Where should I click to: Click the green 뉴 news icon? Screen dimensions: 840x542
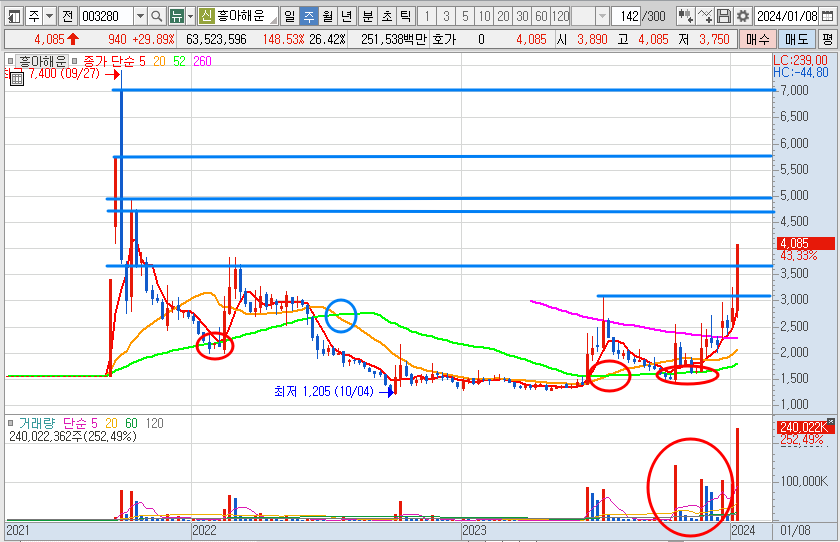pos(176,17)
